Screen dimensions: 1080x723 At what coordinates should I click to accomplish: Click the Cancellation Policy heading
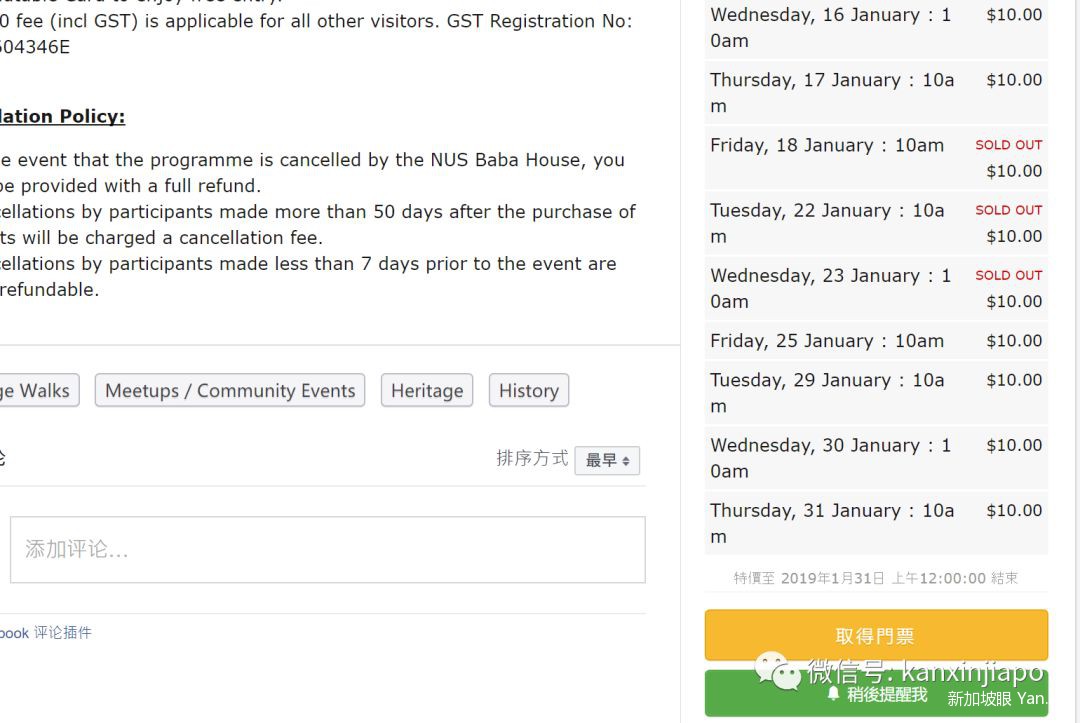(62, 116)
